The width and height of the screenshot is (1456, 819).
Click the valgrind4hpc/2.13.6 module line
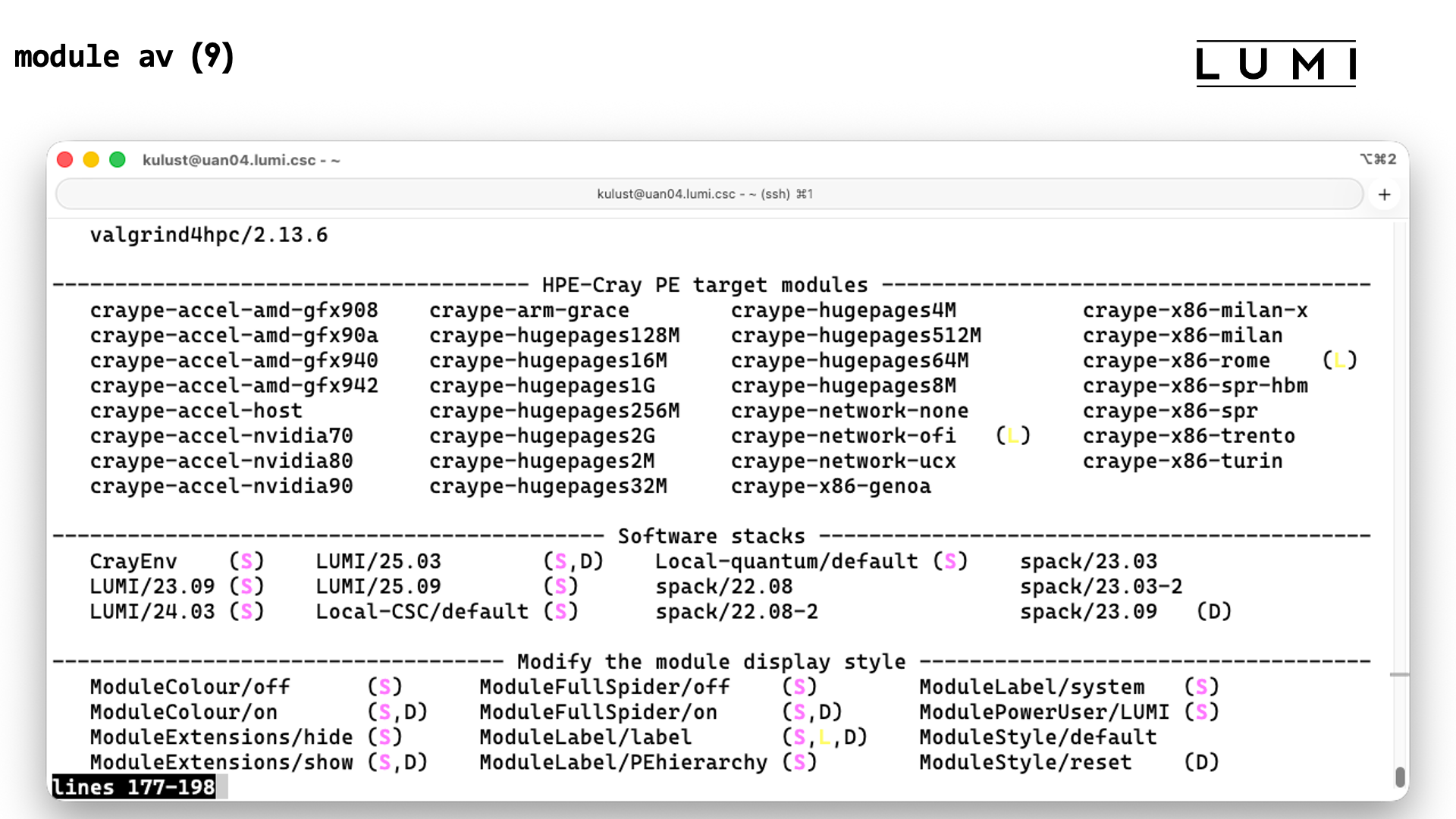point(209,235)
